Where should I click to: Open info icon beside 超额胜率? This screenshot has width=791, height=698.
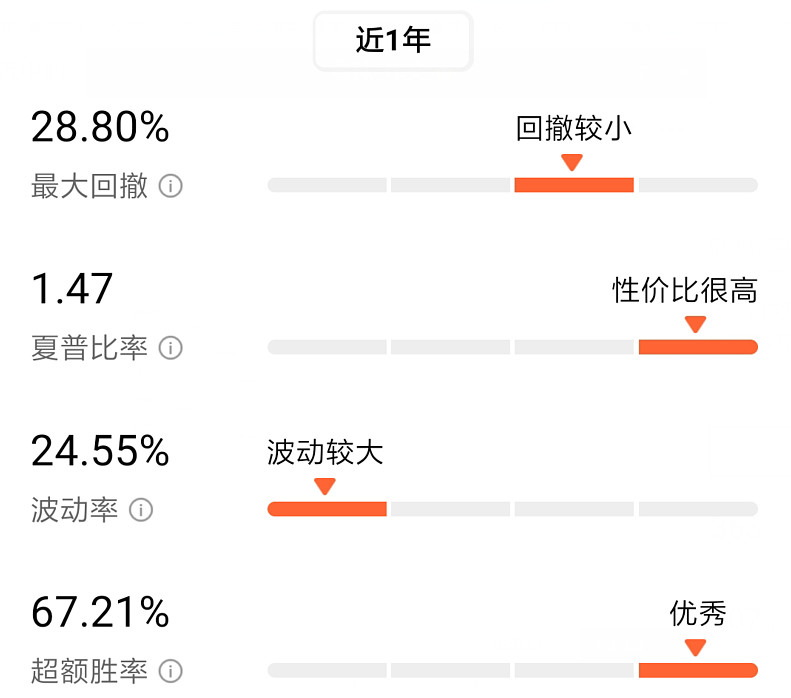click(171, 671)
